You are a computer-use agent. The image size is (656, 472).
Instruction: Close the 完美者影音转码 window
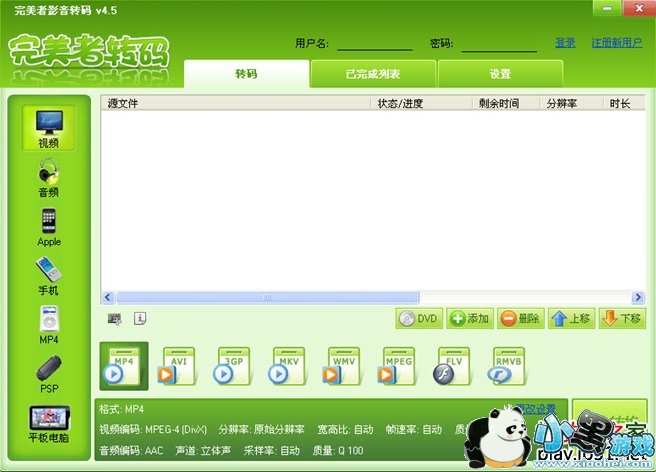click(x=639, y=8)
